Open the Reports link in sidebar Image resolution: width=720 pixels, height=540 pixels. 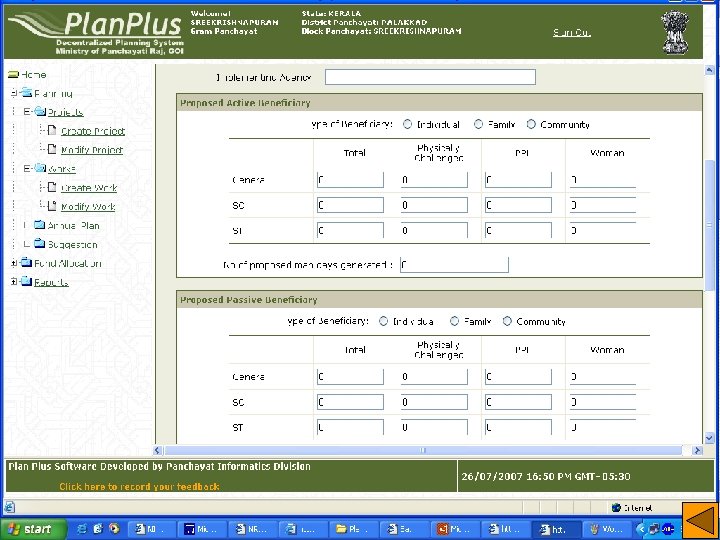51,282
